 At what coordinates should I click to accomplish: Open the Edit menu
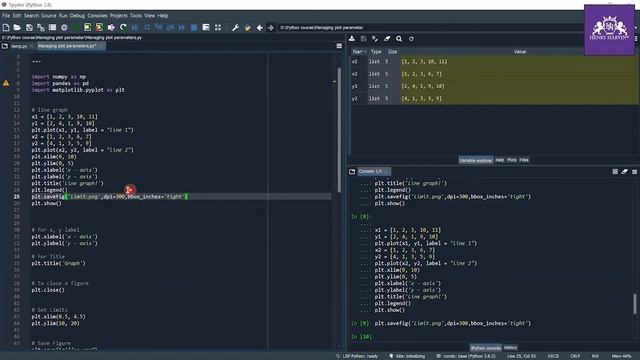click(x=17, y=16)
